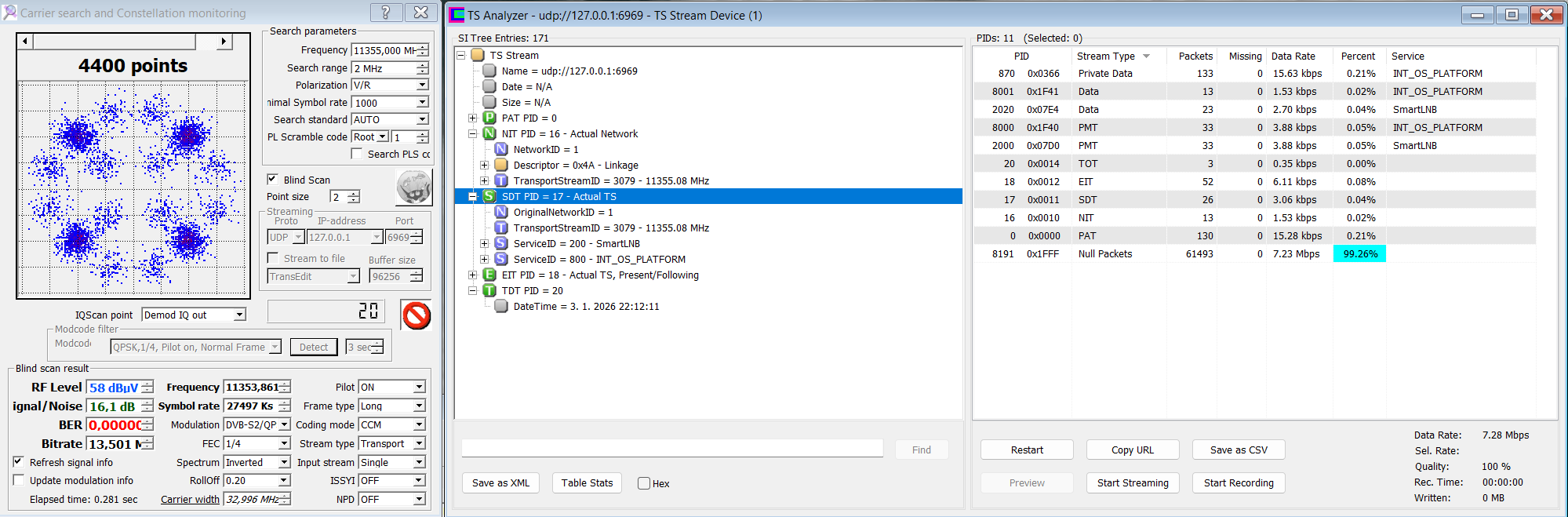Click the Start Streaming button
This screenshot has height=517, width=1568.
pyautogui.click(x=1133, y=483)
